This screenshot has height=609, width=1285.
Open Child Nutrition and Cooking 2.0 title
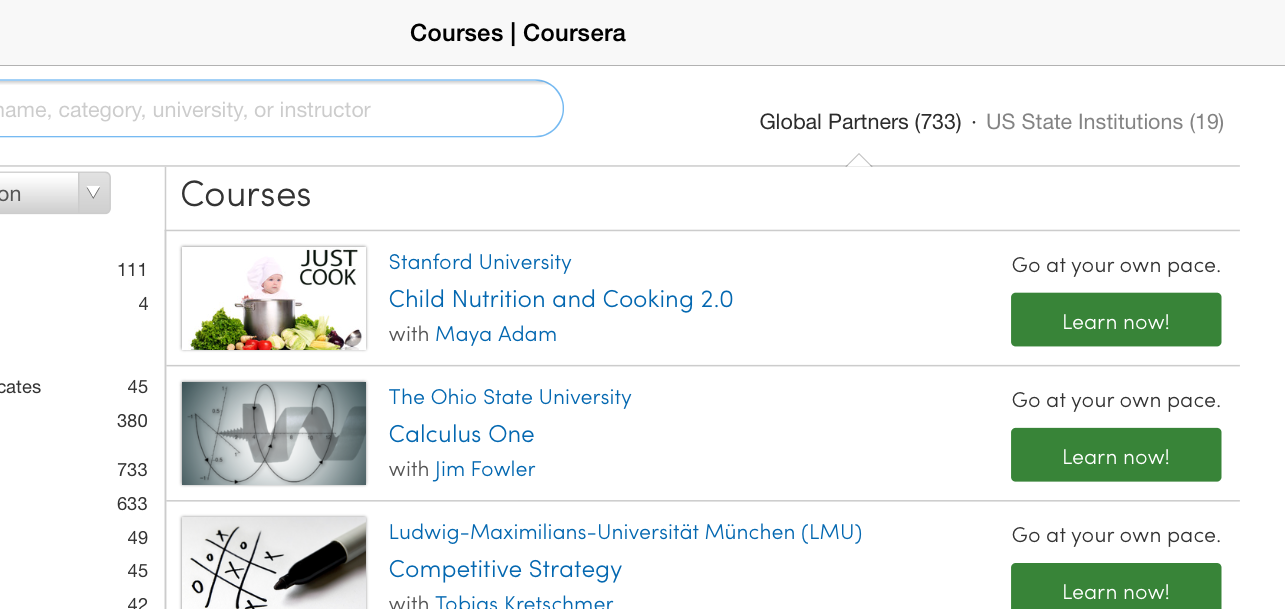pyautogui.click(x=561, y=299)
